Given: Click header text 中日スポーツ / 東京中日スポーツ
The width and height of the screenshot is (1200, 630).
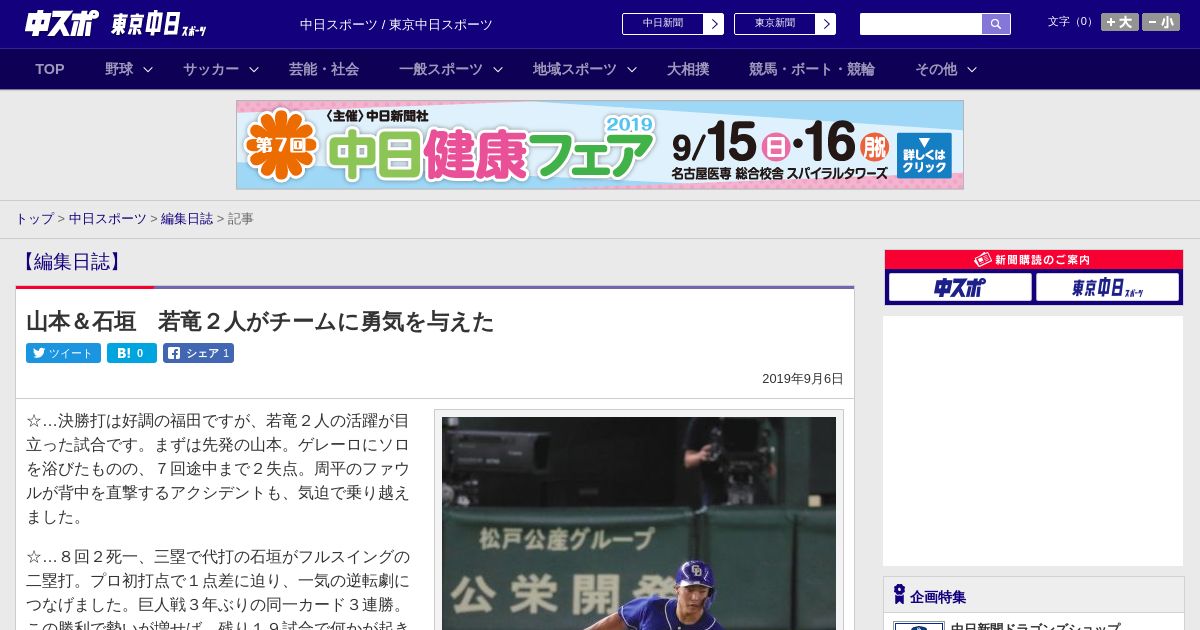Looking at the screenshot, I should [396, 24].
